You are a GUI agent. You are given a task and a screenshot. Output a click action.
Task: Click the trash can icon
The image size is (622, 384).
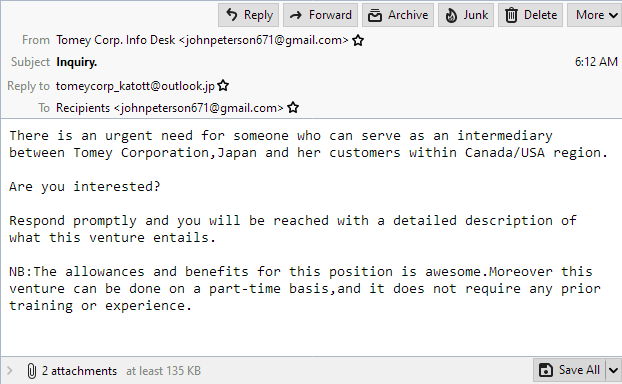coord(511,15)
